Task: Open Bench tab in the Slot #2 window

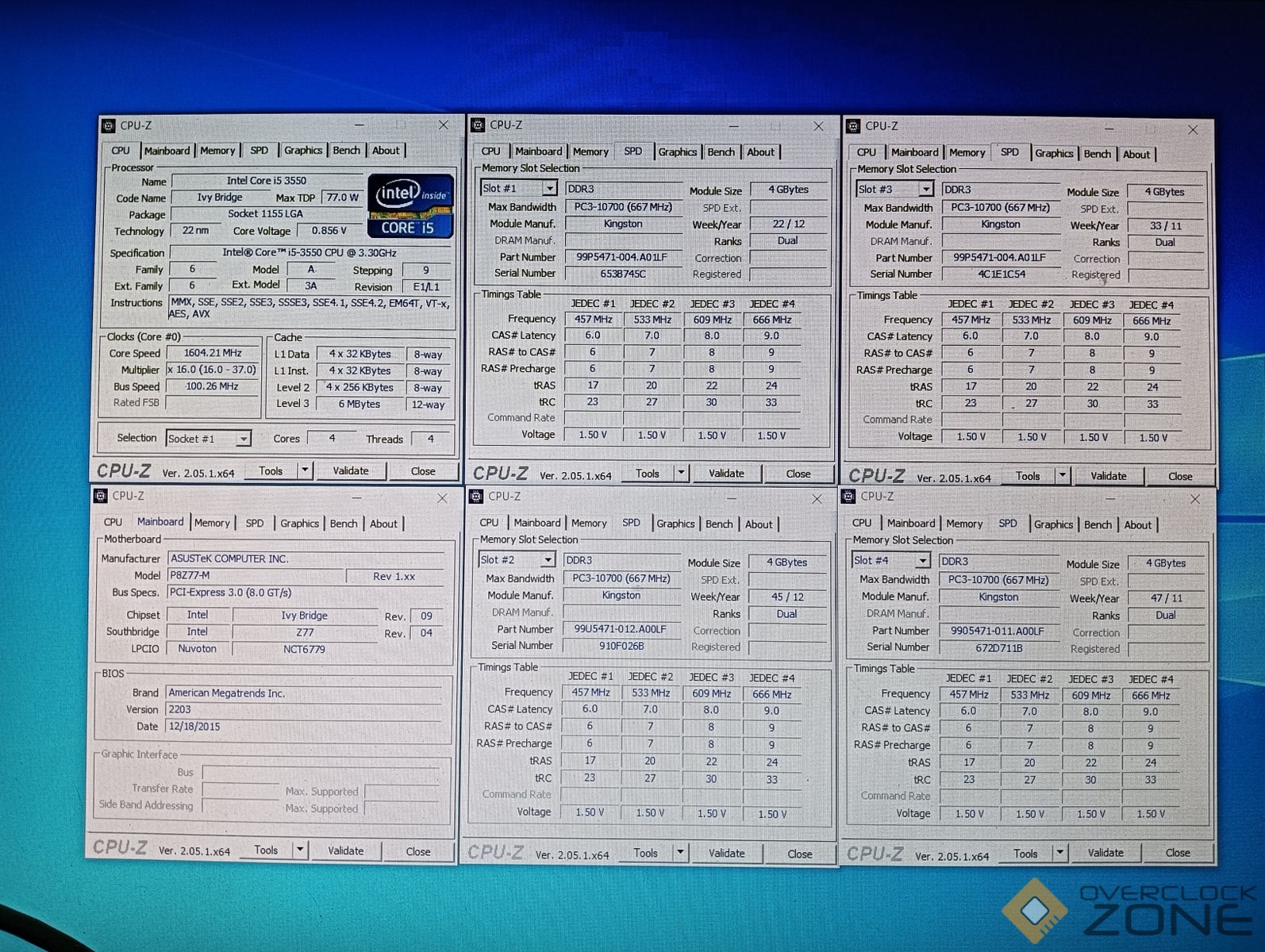Action: click(719, 524)
